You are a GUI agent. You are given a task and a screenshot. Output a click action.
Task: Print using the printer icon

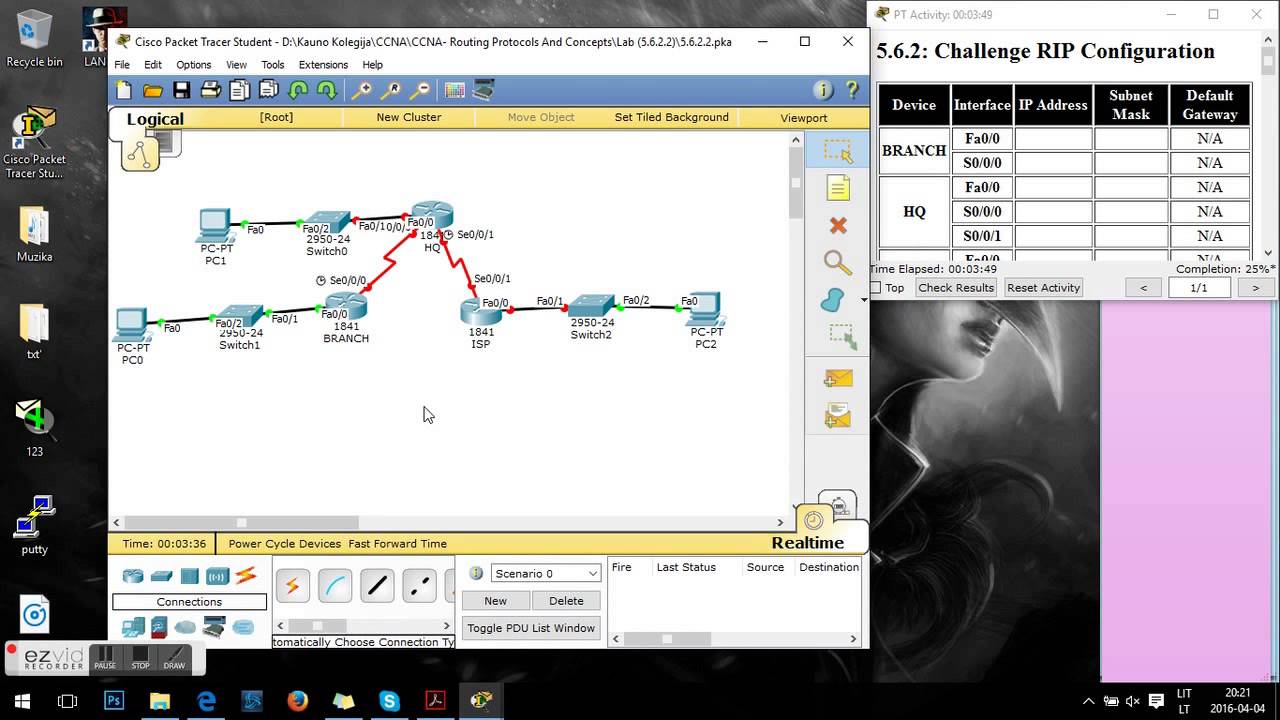210,90
